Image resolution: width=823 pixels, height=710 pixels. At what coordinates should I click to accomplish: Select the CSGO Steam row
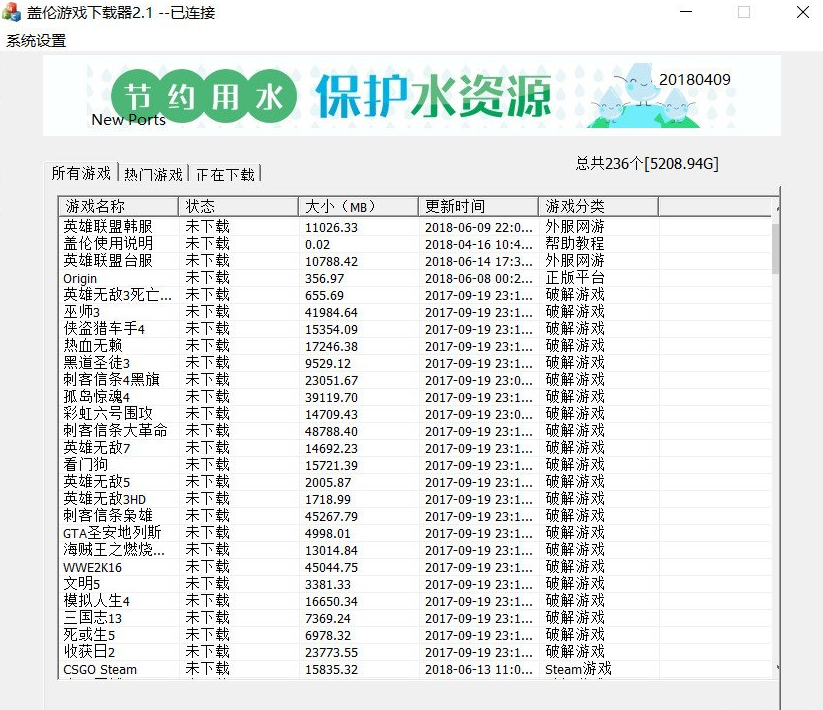click(x=415, y=669)
